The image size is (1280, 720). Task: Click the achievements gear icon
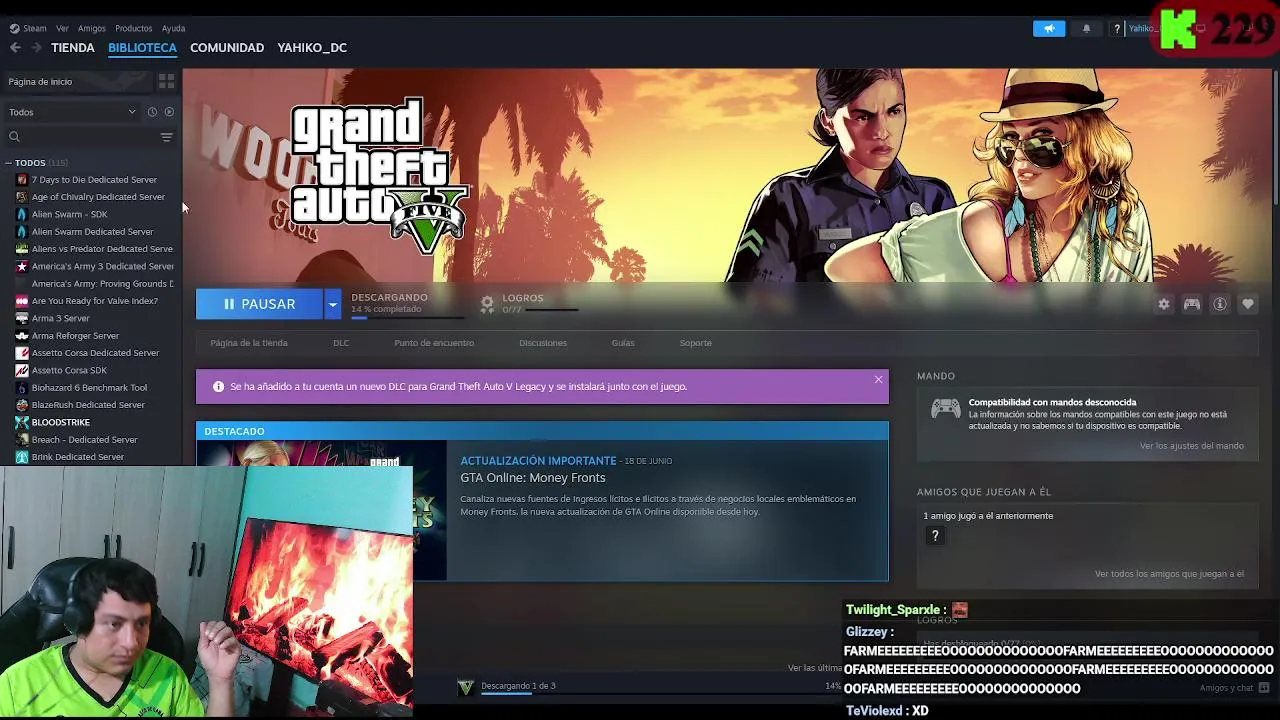click(x=487, y=304)
